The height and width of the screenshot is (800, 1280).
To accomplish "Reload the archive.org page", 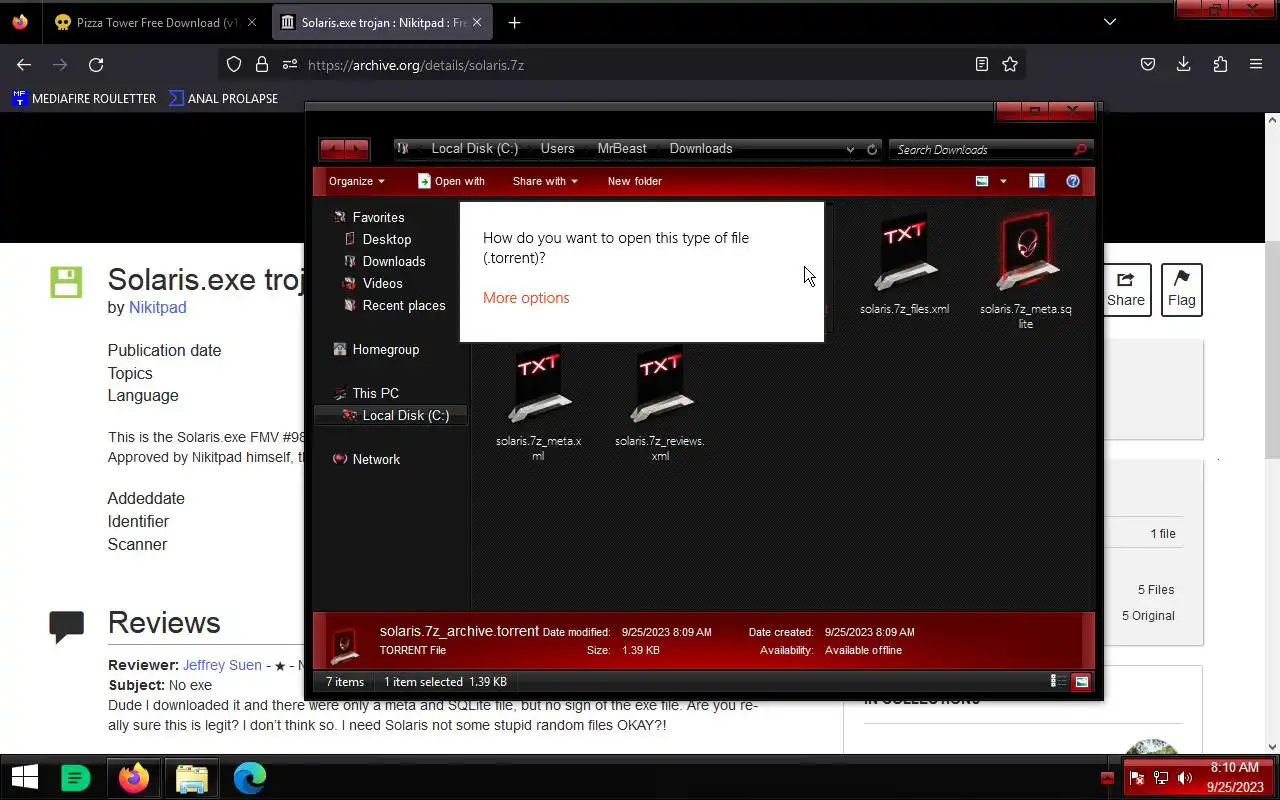I will [x=96, y=64].
